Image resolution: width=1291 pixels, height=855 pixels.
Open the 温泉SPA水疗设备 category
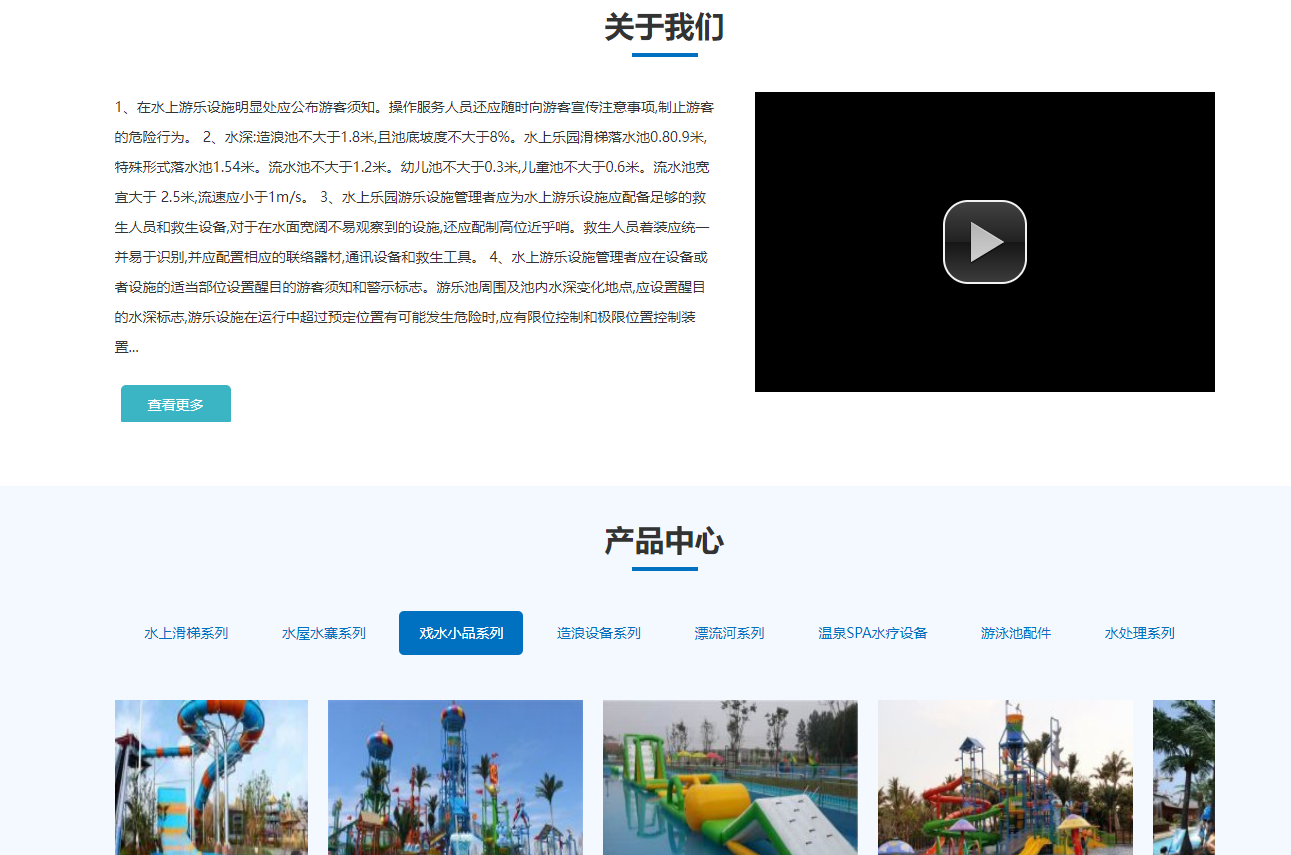pos(873,633)
